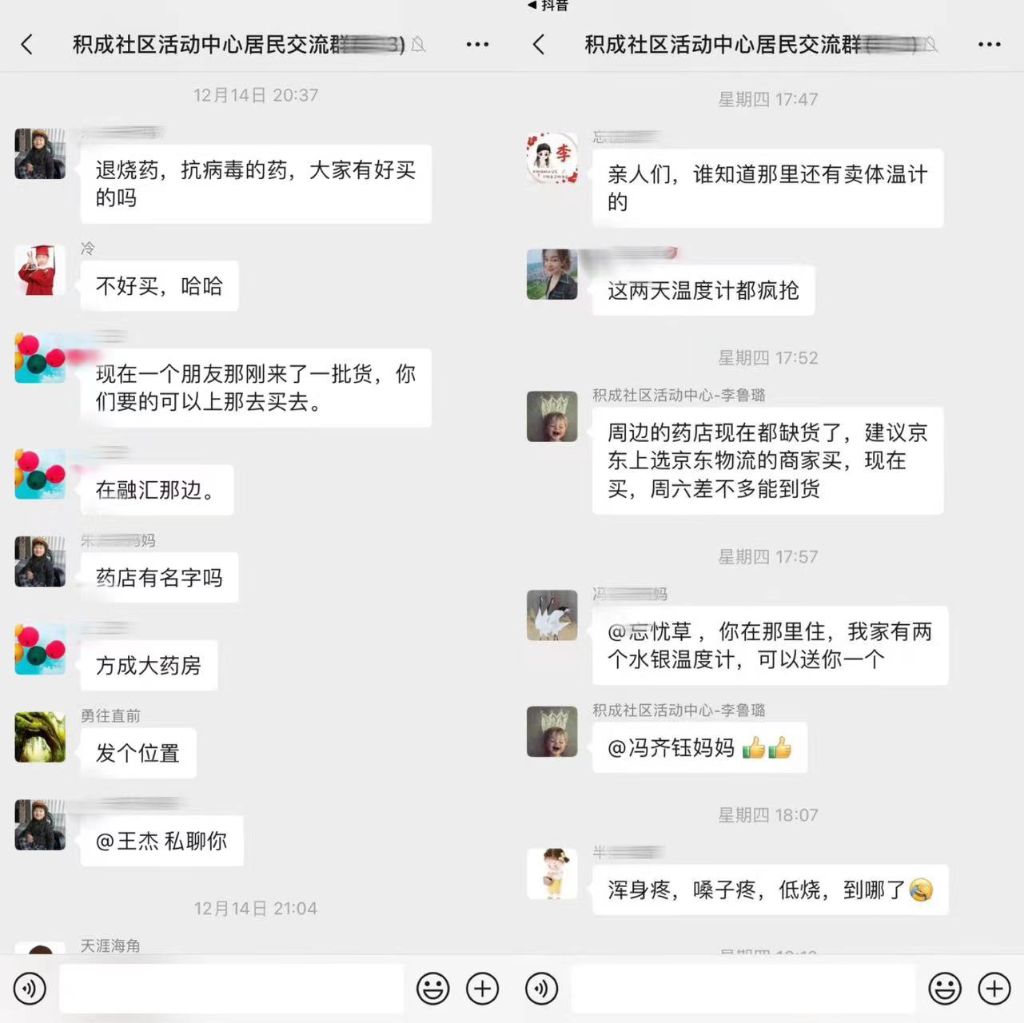
Task: Tap the @王杰 私聊你 message bubble
Action: click(x=162, y=841)
